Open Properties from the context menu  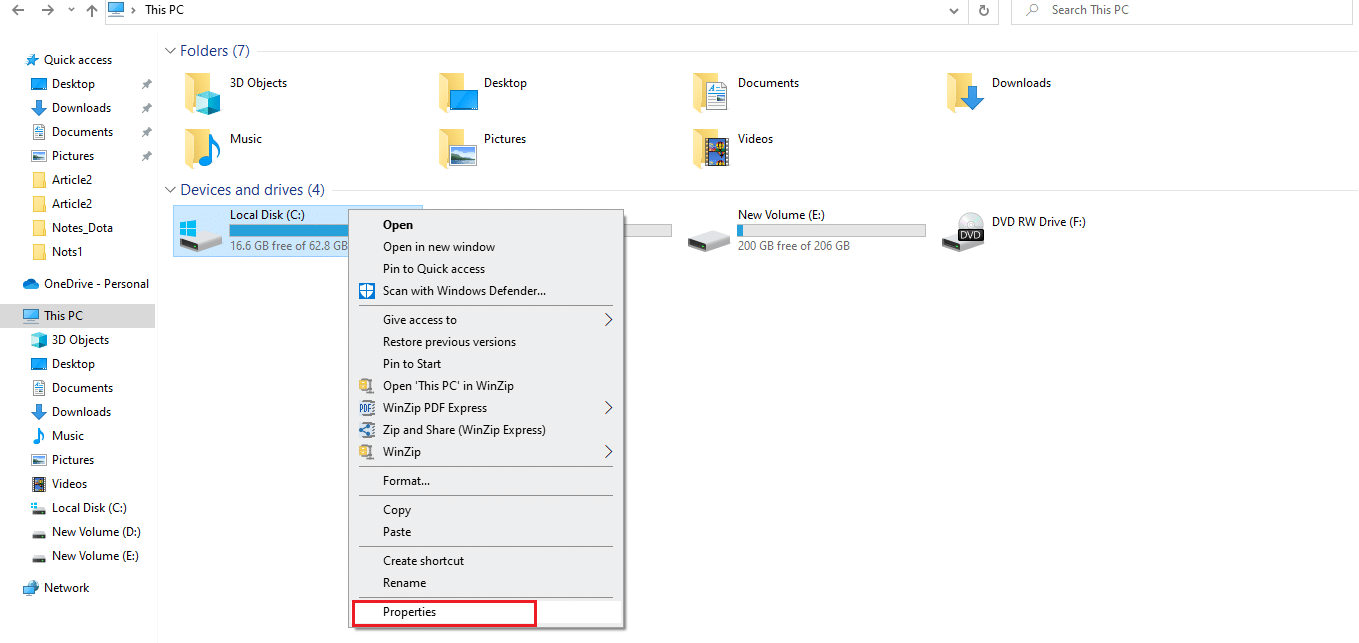(x=486, y=612)
